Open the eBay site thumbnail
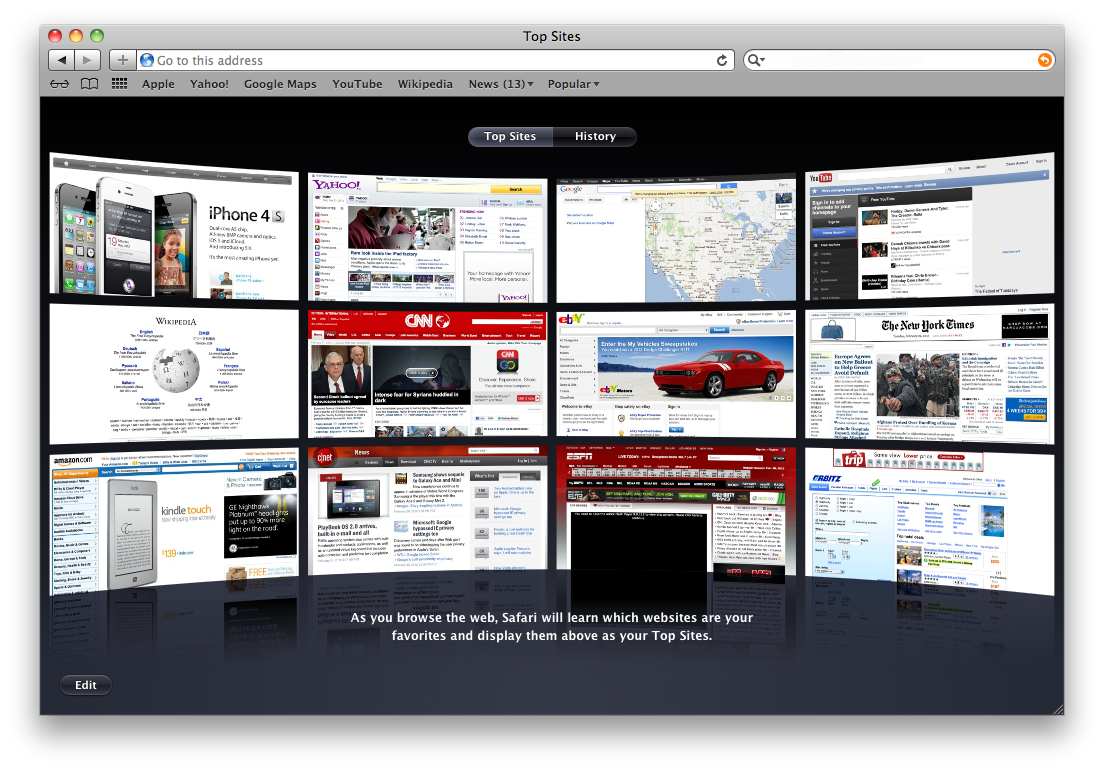Image resolution: width=1104 pixels, height=770 pixels. pyautogui.click(x=676, y=374)
